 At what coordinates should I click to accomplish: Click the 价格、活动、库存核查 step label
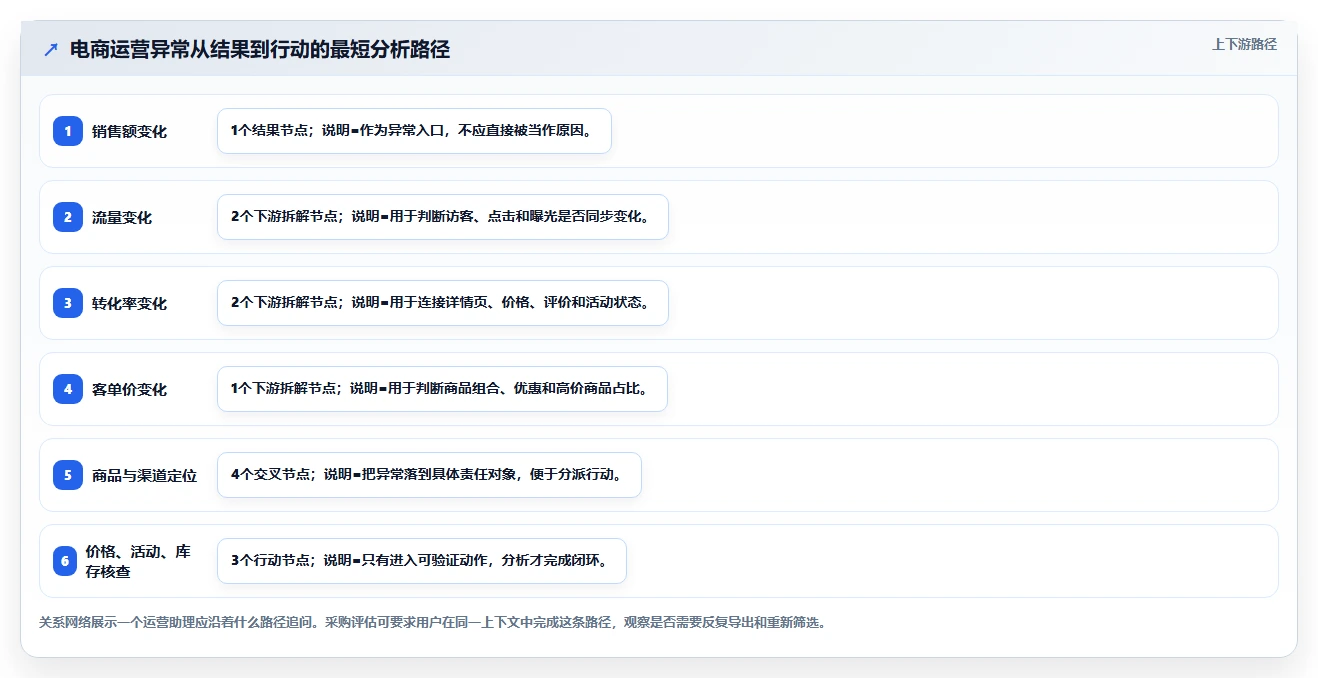[138, 561]
